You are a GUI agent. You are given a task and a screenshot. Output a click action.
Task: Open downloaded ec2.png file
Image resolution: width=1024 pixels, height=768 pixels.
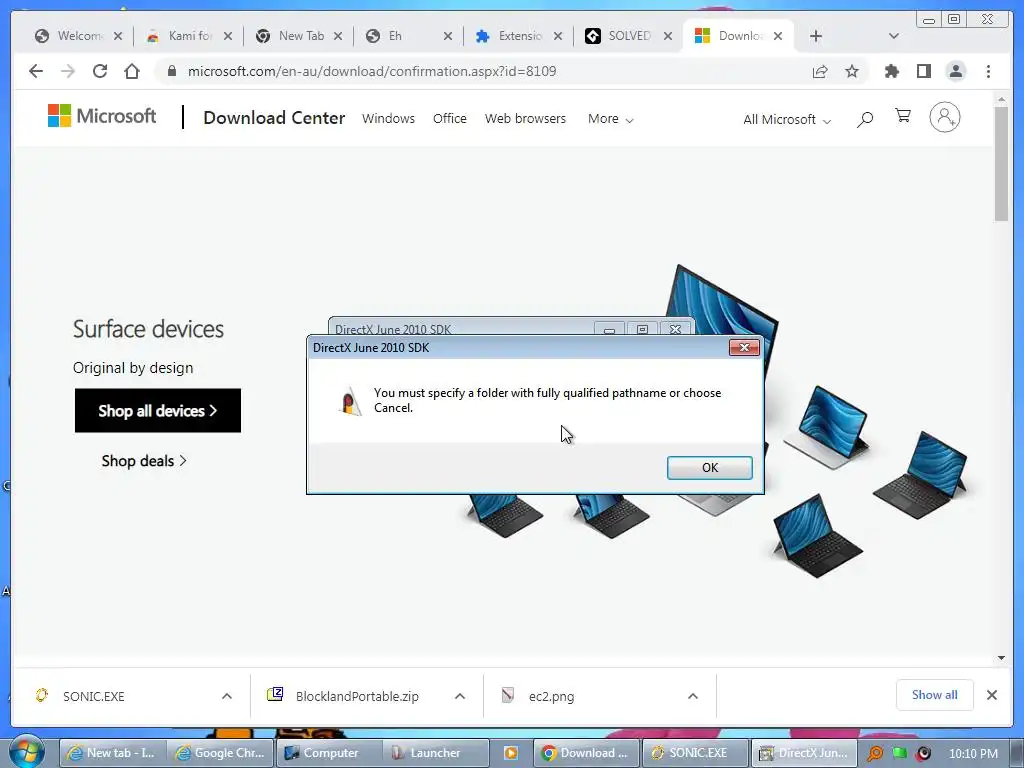(551, 696)
